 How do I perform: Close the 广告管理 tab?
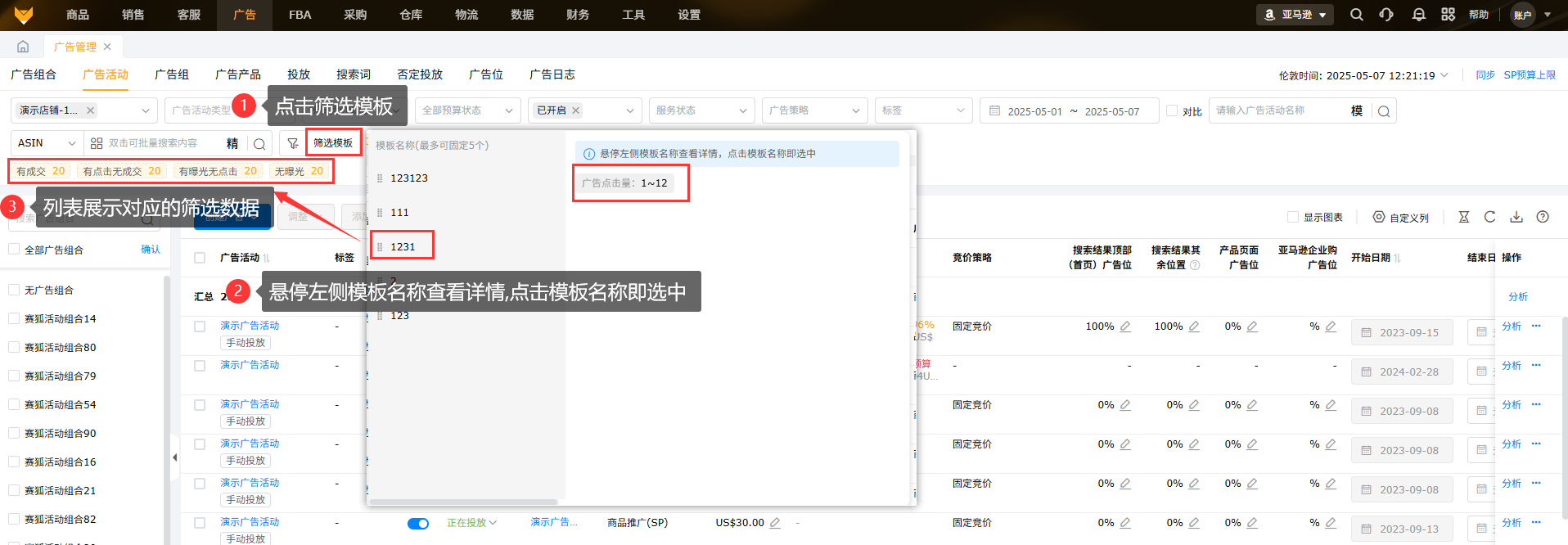point(107,47)
